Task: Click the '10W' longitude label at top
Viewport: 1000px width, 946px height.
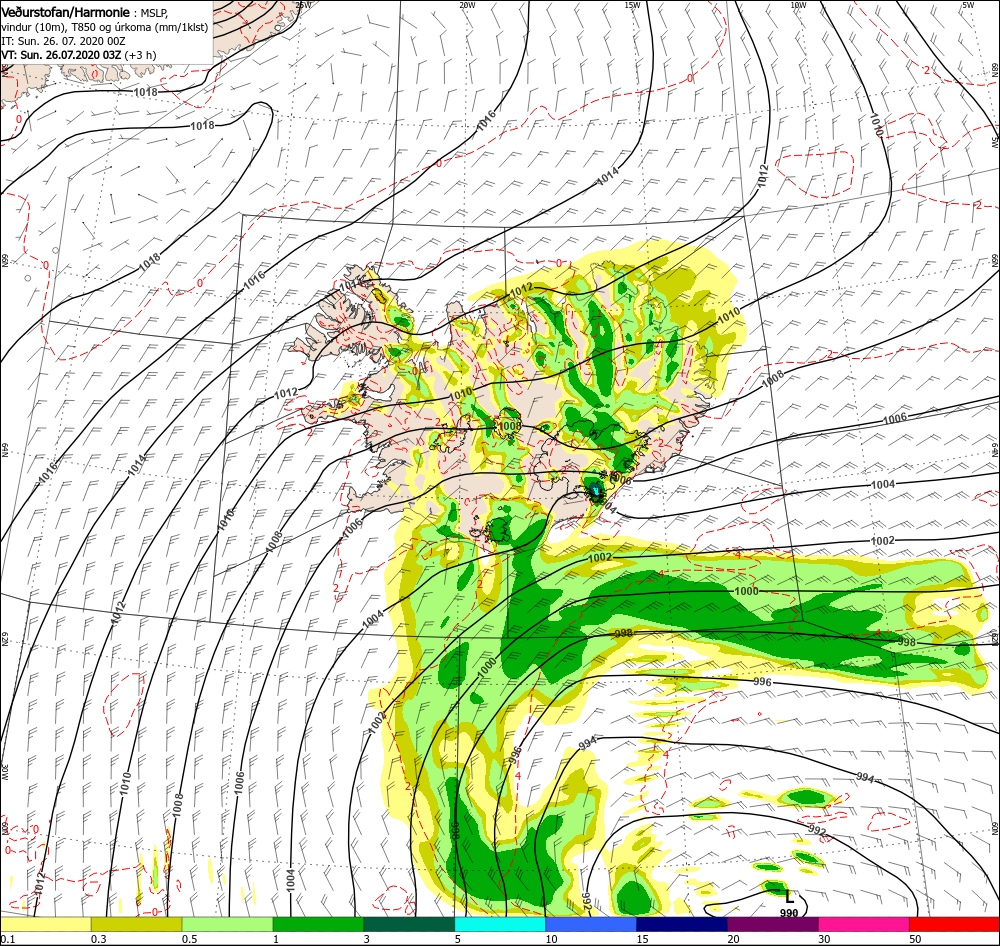Action: coord(798,5)
